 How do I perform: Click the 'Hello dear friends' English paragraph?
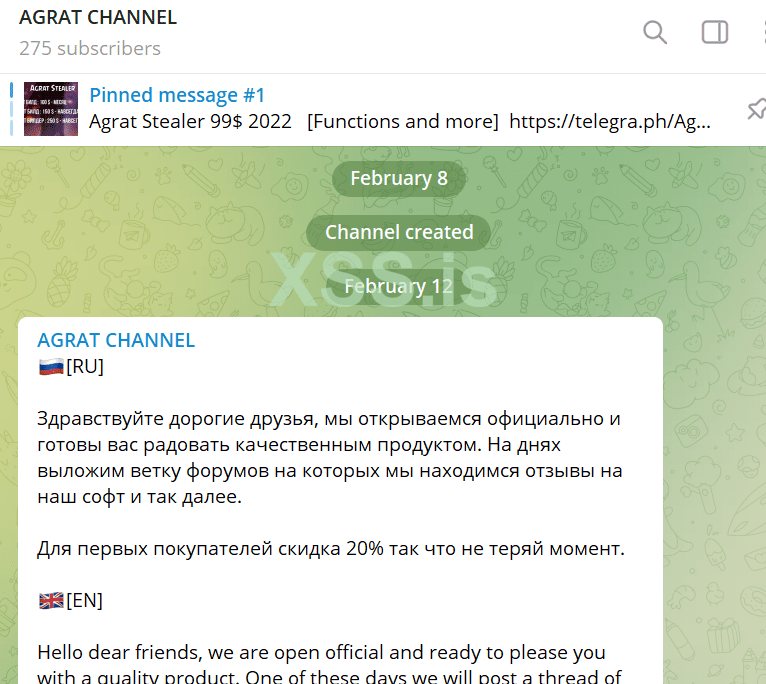[330, 664]
